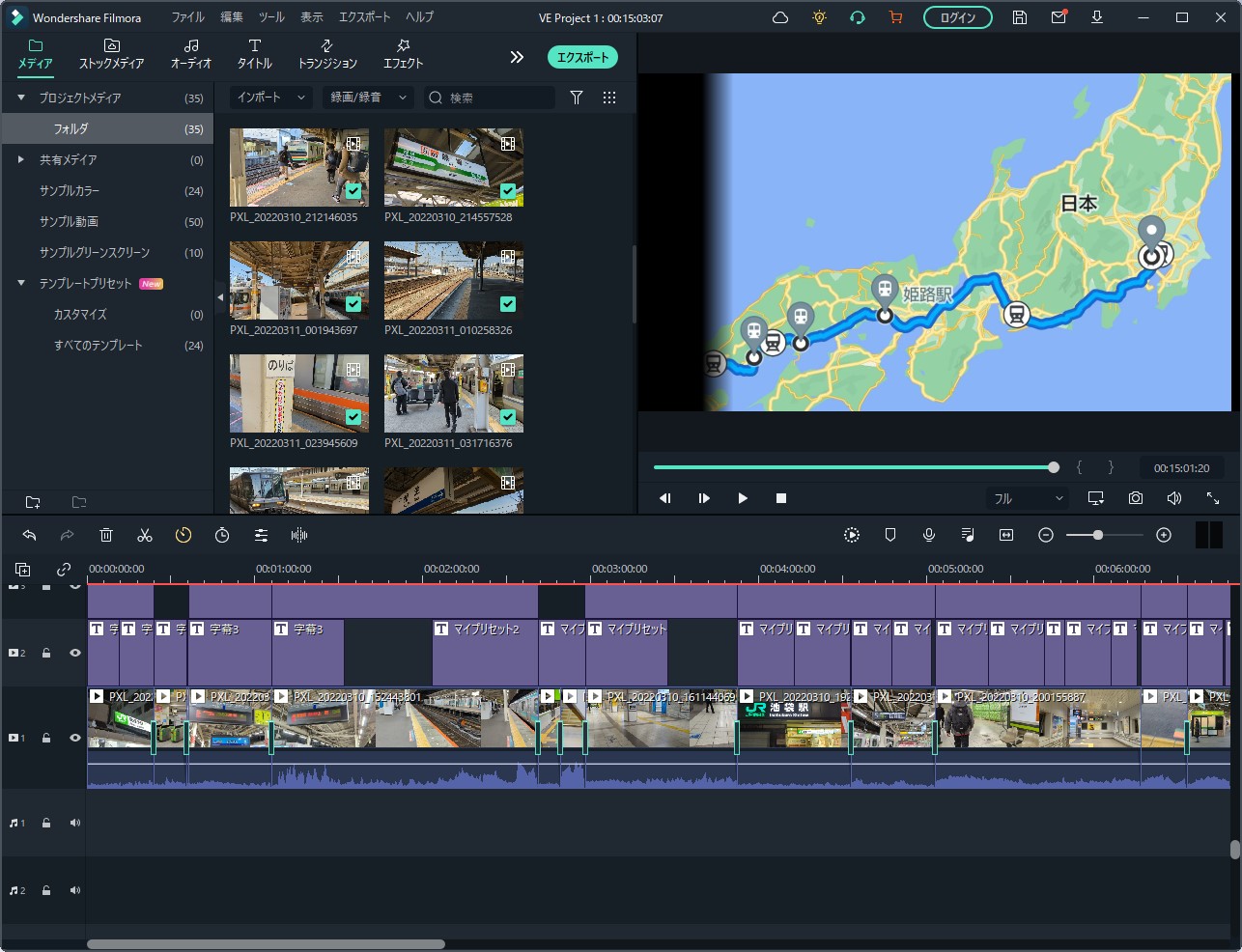Click the ログイン button
Screen dimensions: 1242x952
[x=957, y=17]
